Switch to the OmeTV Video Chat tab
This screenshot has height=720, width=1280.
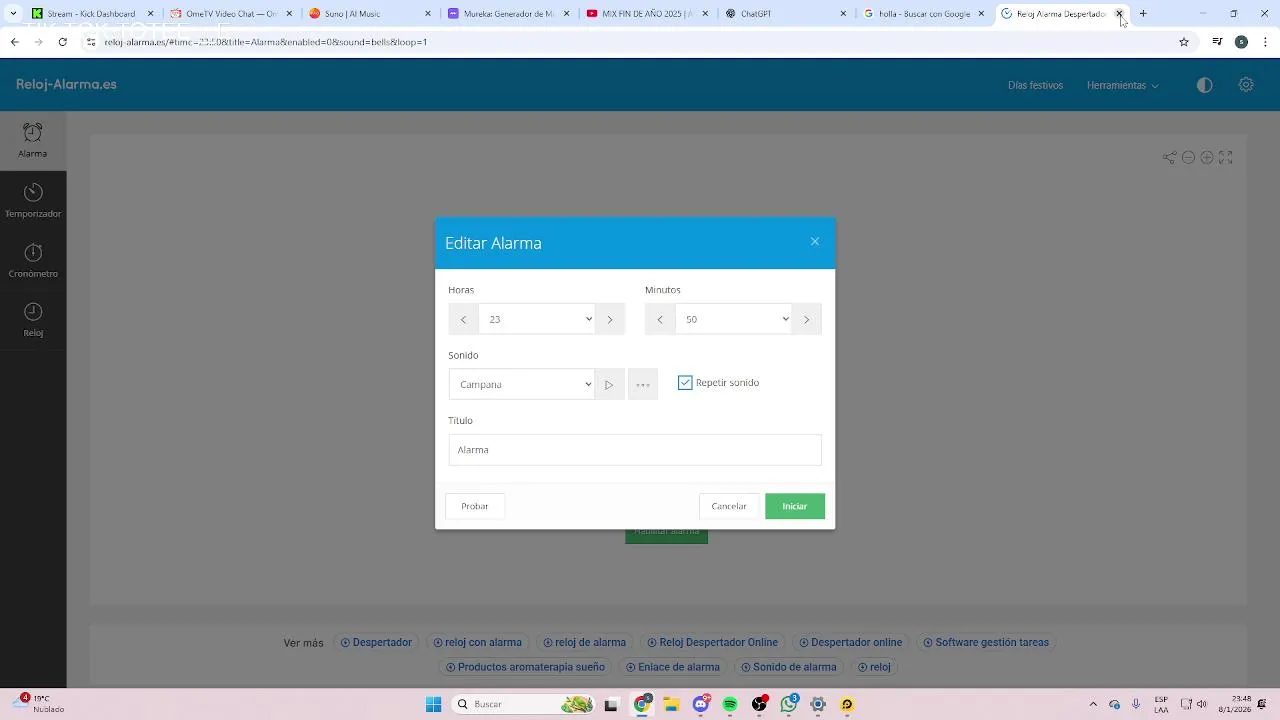231,14
